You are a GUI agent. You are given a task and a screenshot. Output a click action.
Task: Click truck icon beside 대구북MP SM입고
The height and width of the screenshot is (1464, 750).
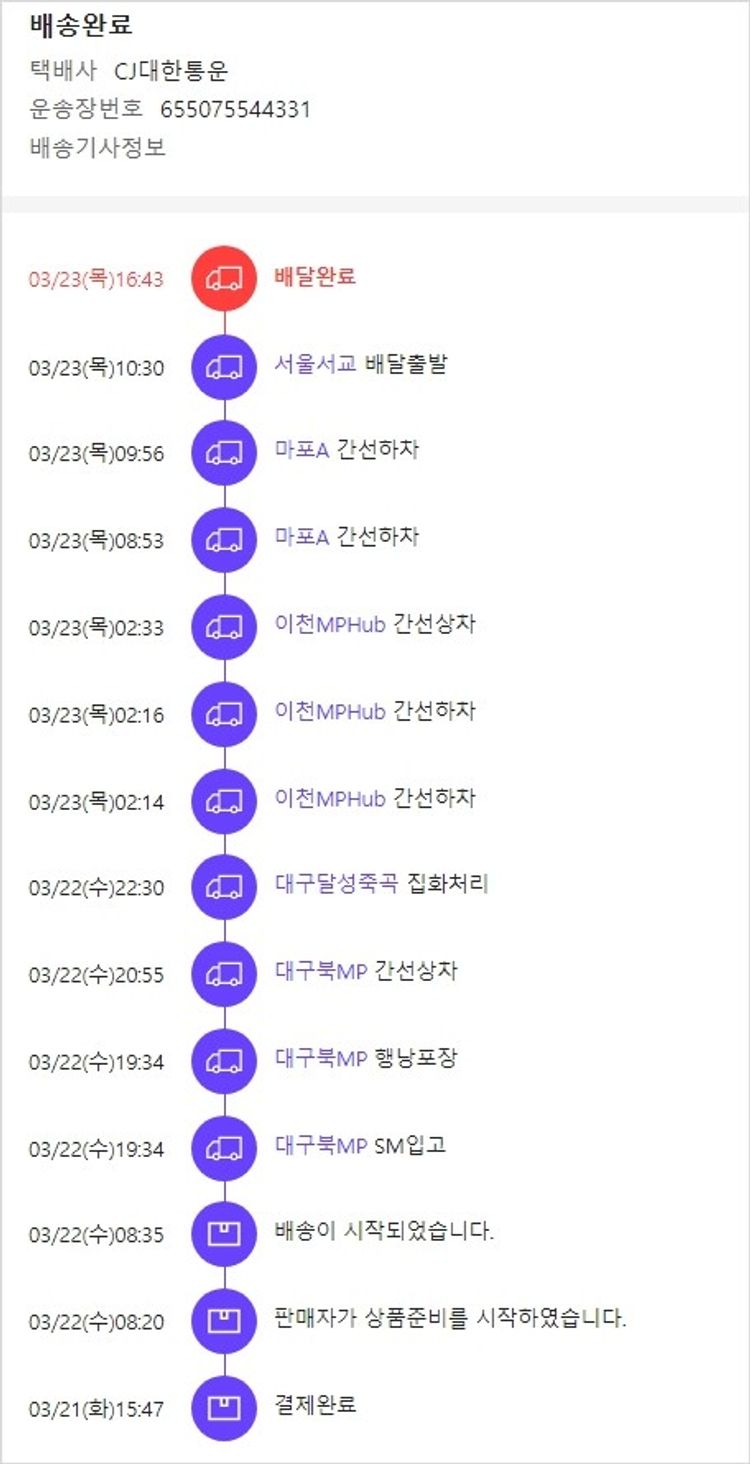tap(224, 1148)
